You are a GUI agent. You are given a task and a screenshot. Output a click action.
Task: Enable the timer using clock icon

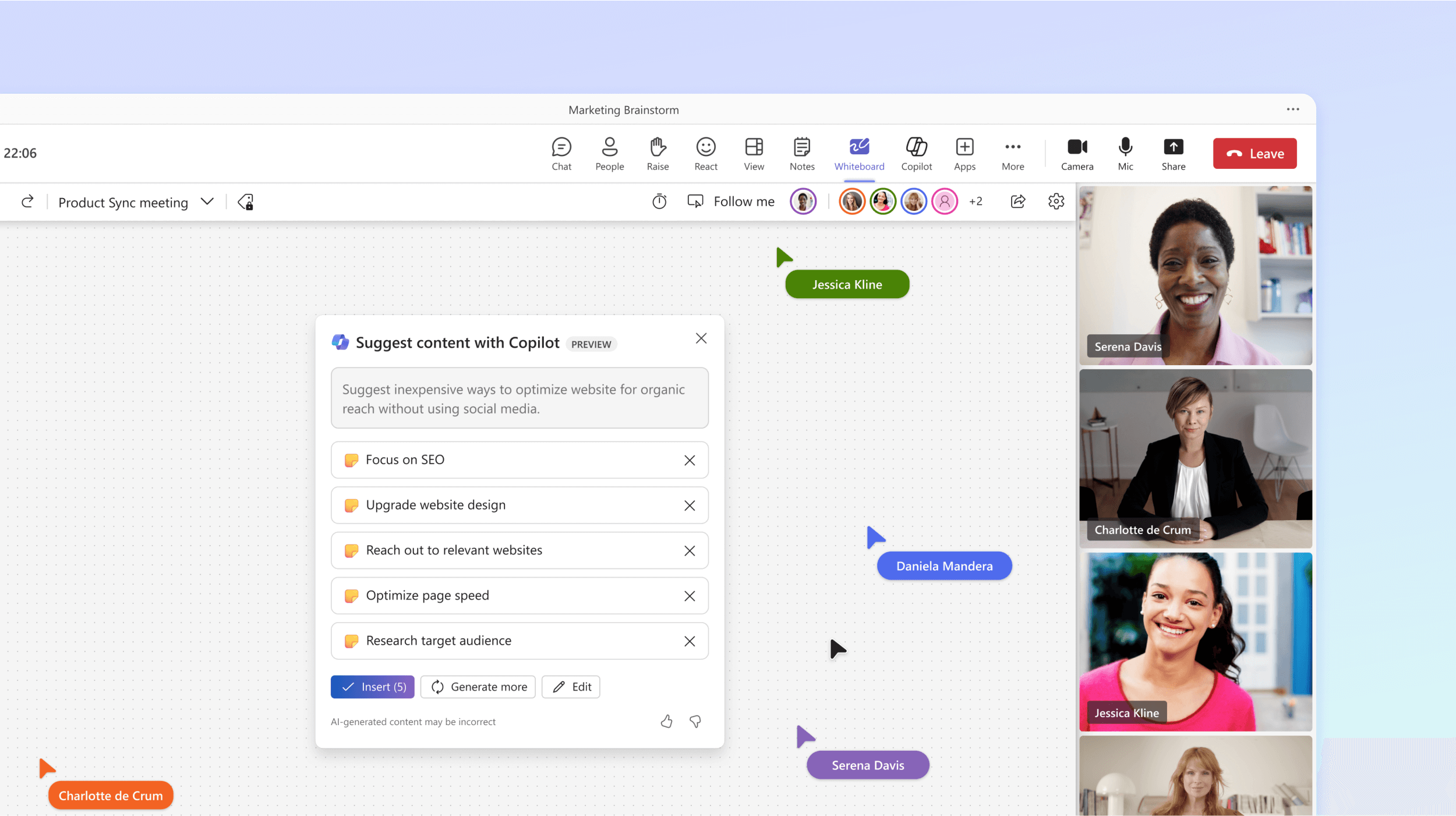658,201
